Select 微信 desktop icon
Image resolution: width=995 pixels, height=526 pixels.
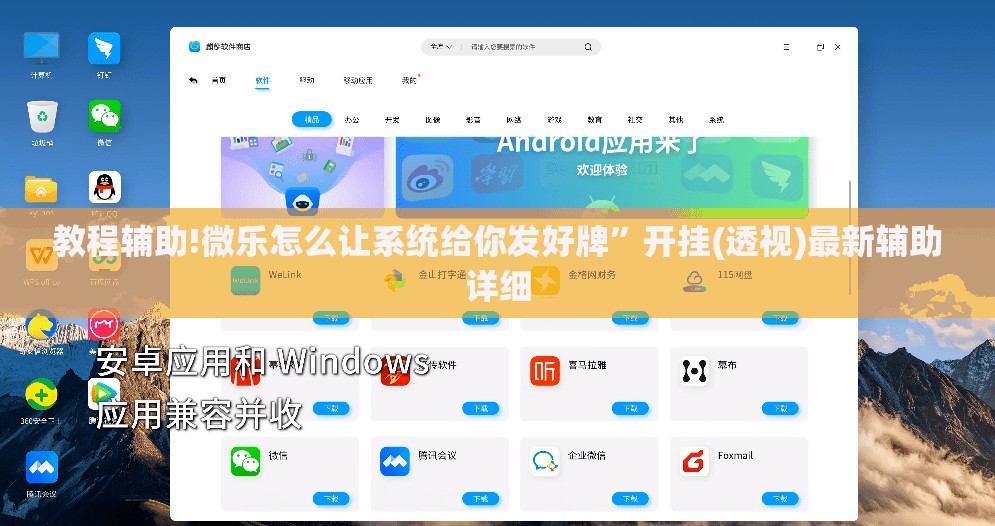[104, 117]
